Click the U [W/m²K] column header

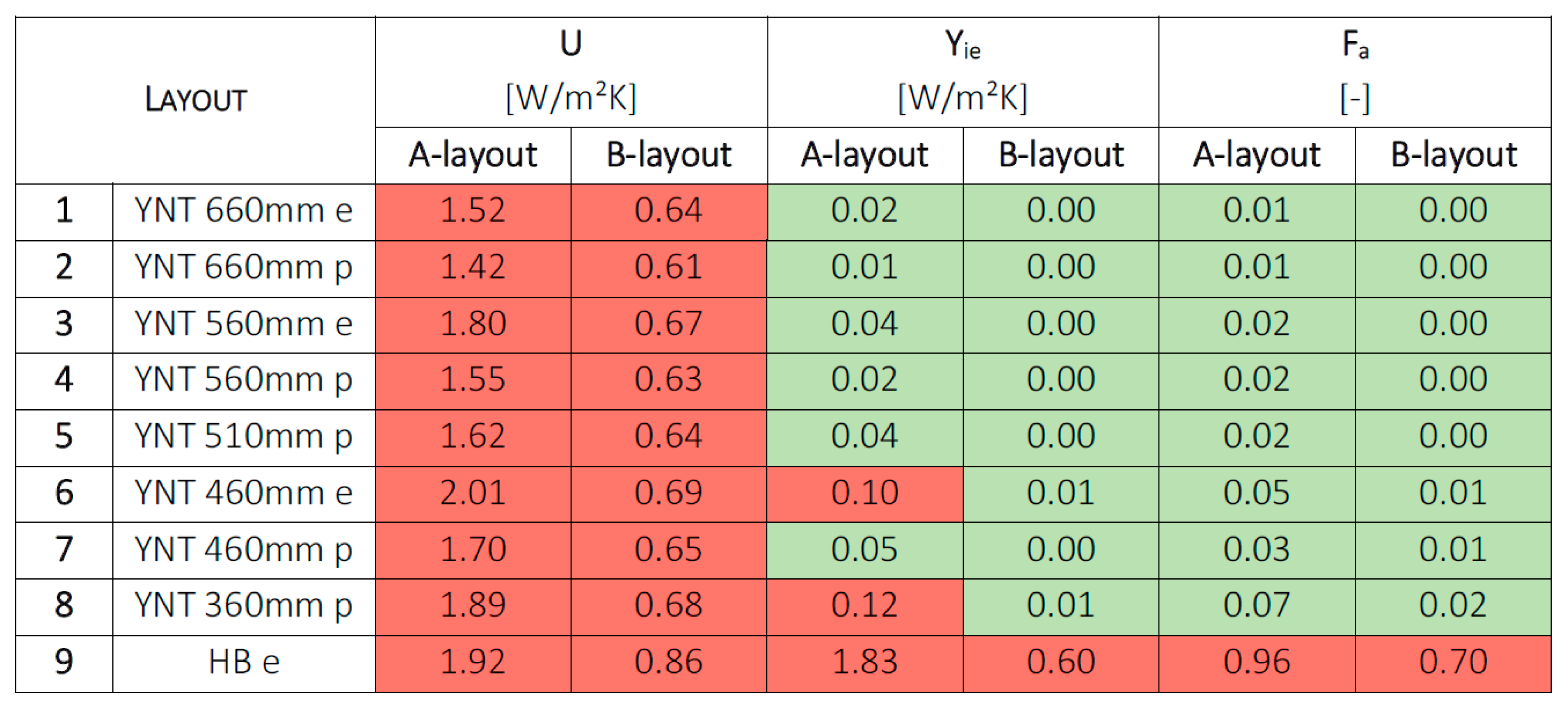click(571, 72)
